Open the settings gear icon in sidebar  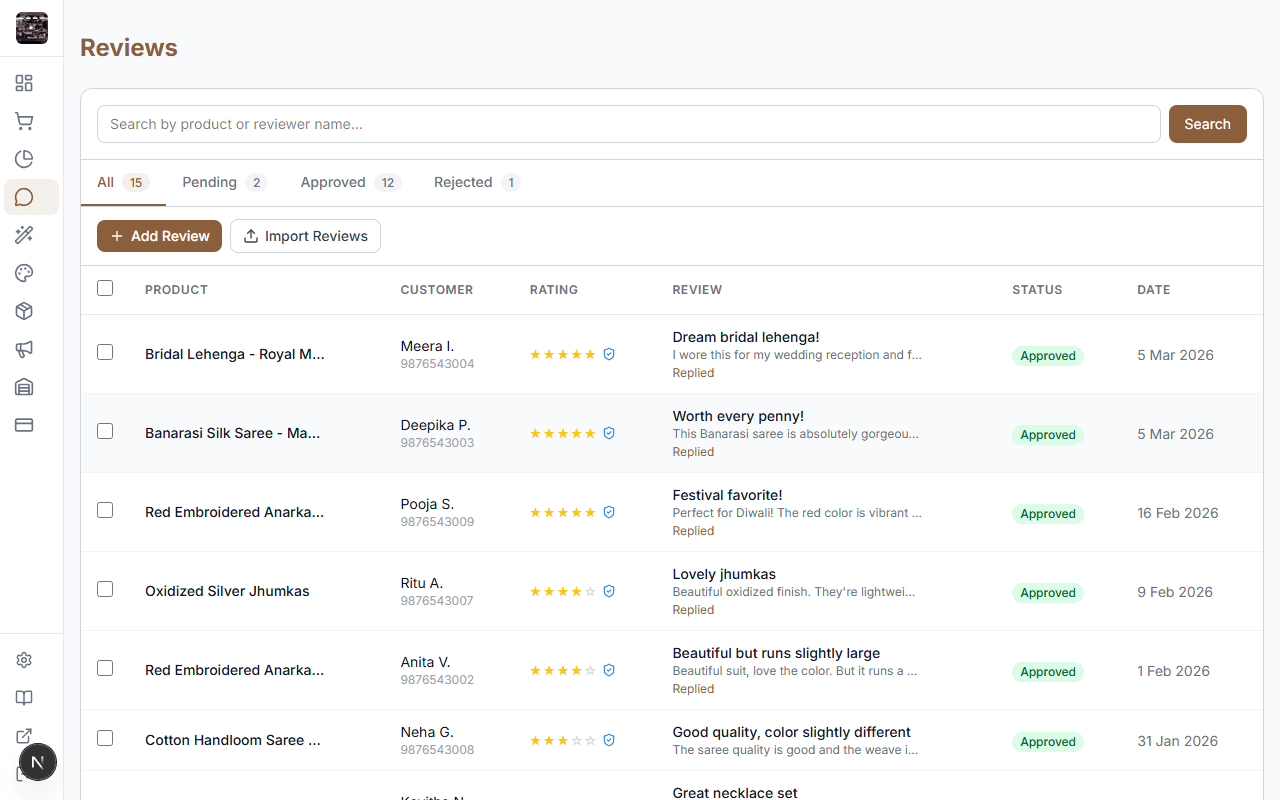24,660
